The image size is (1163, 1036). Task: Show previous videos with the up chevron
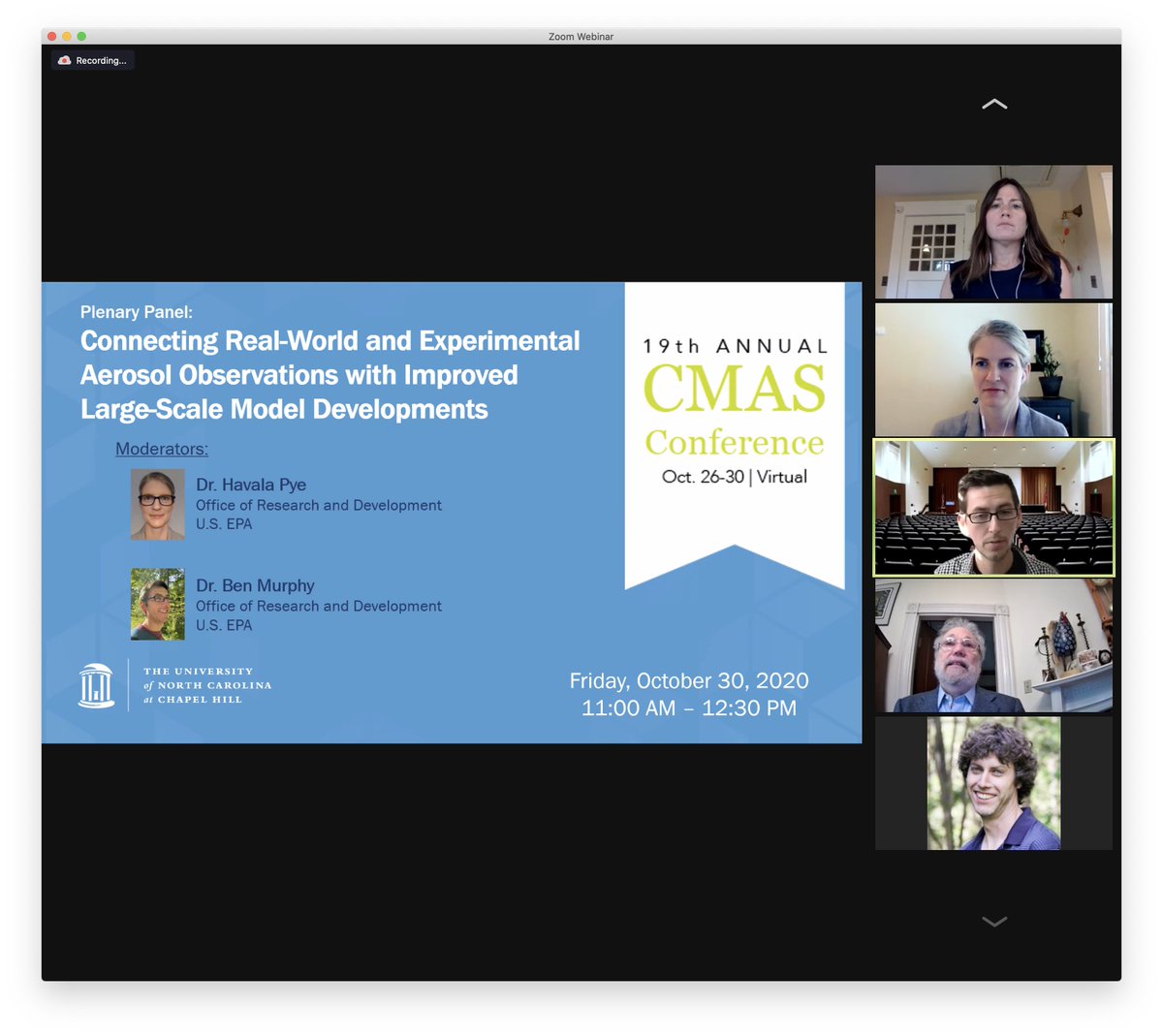(994, 104)
